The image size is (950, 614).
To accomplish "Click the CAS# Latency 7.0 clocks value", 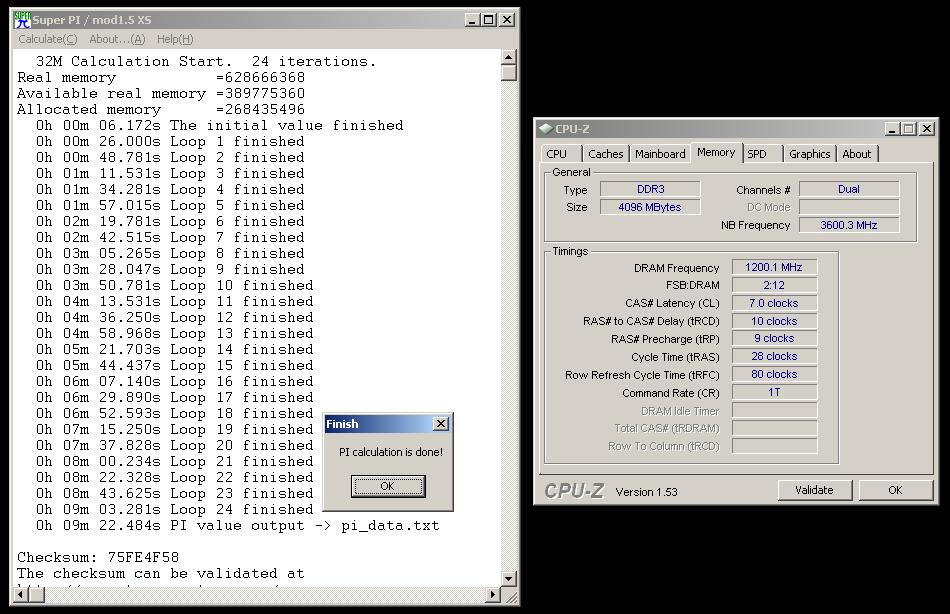I will click(x=774, y=303).
